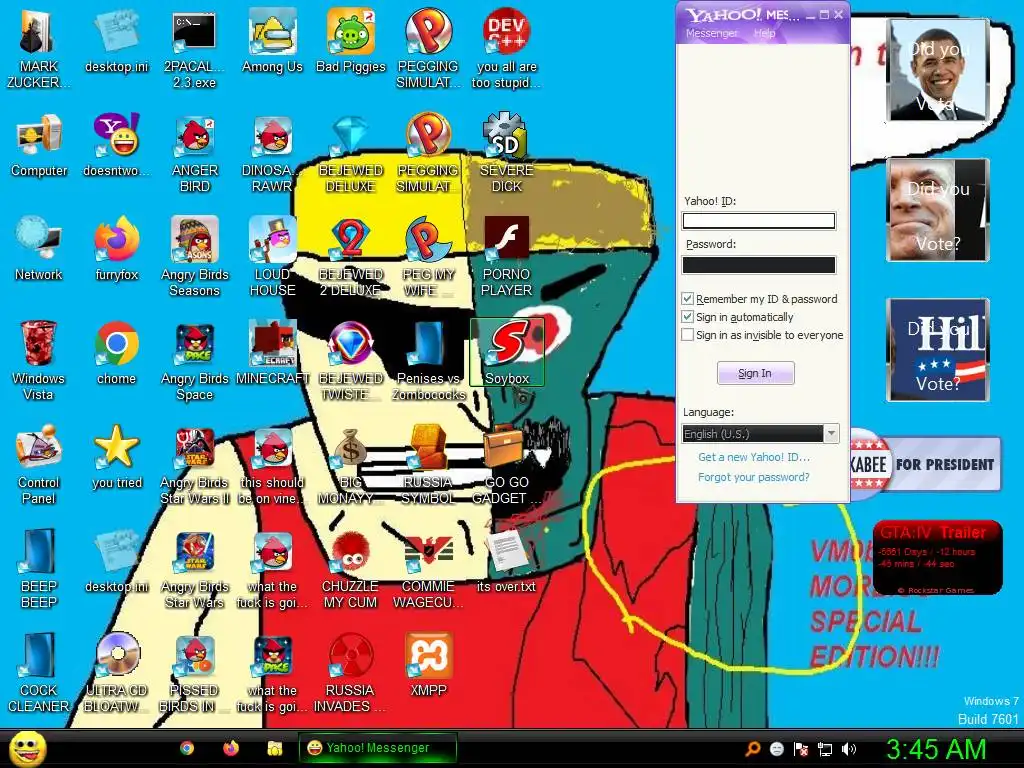Select the 'you tried' star icon

(x=116, y=457)
